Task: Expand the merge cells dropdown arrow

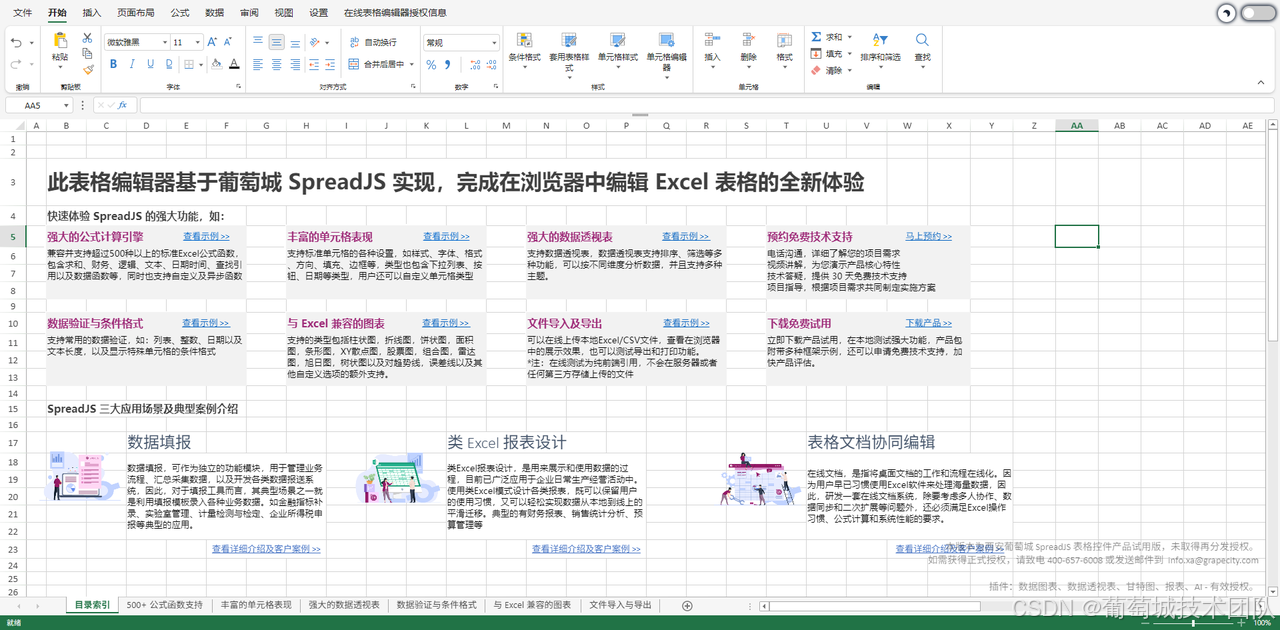Action: pos(412,64)
